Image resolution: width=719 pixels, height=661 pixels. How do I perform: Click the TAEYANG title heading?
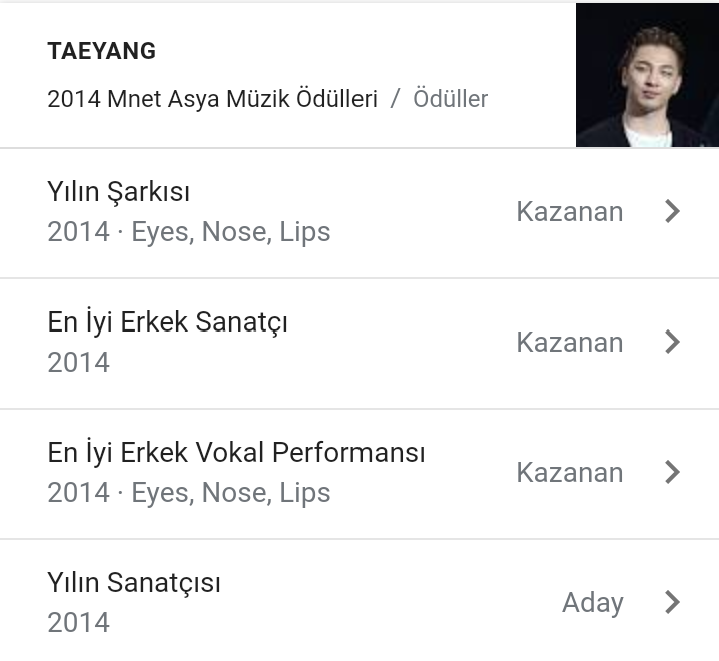[x=101, y=51]
